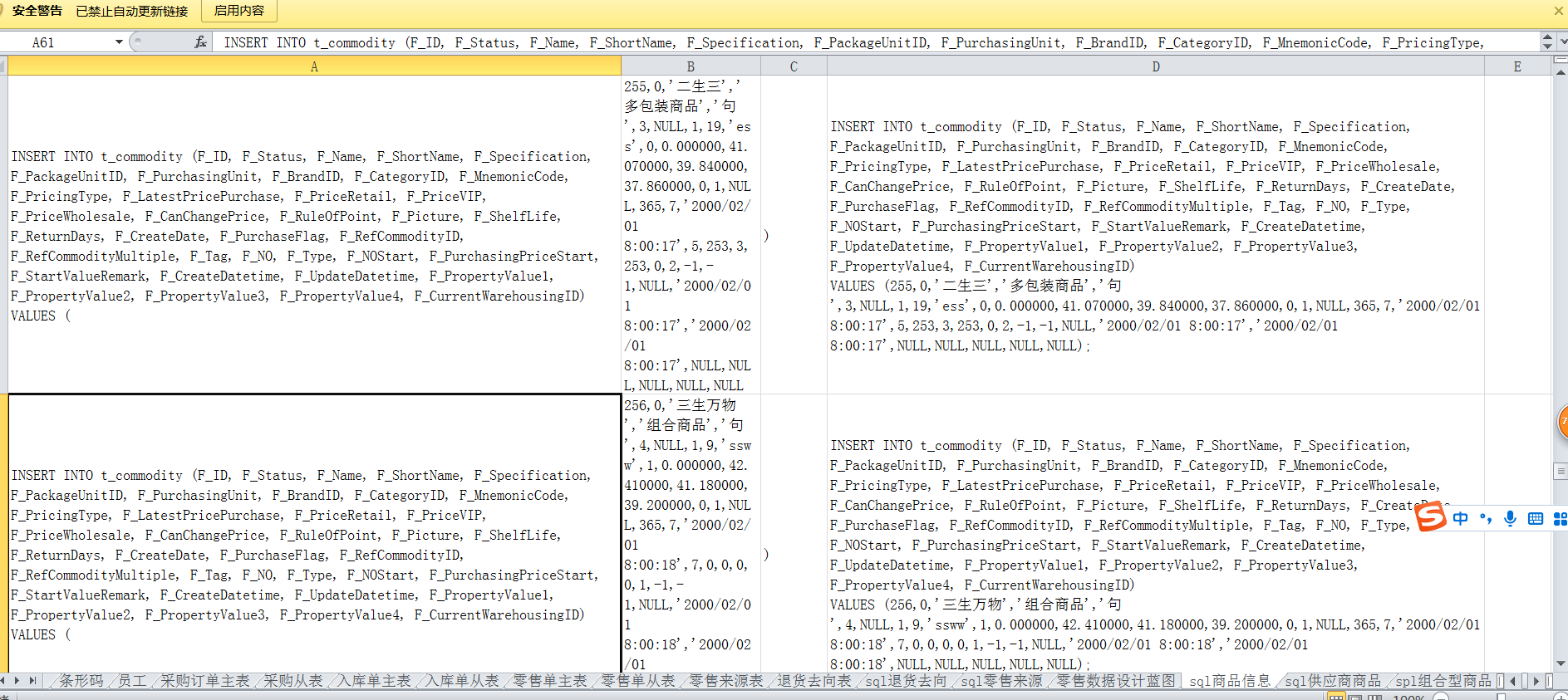Viewport: 1568px width, 700px height.
Task: Click the 安全警告 security warning label
Action: 37,11
